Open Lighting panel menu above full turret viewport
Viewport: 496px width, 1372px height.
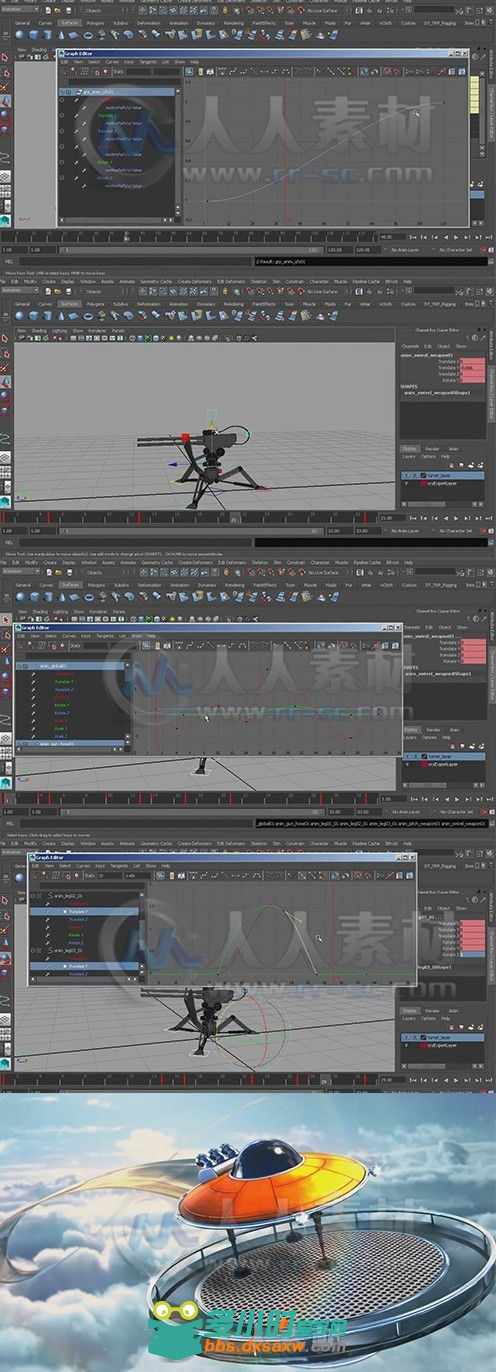point(59,329)
